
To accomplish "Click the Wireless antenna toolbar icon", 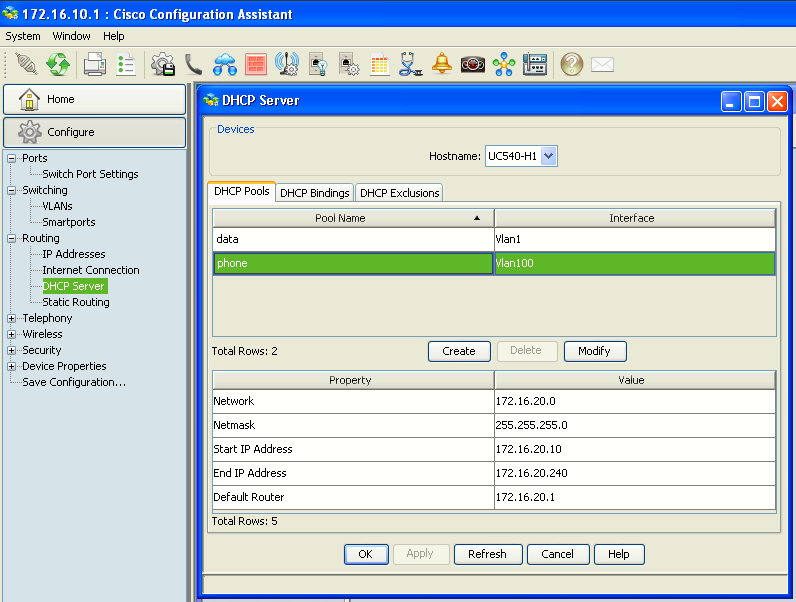I will pos(287,64).
